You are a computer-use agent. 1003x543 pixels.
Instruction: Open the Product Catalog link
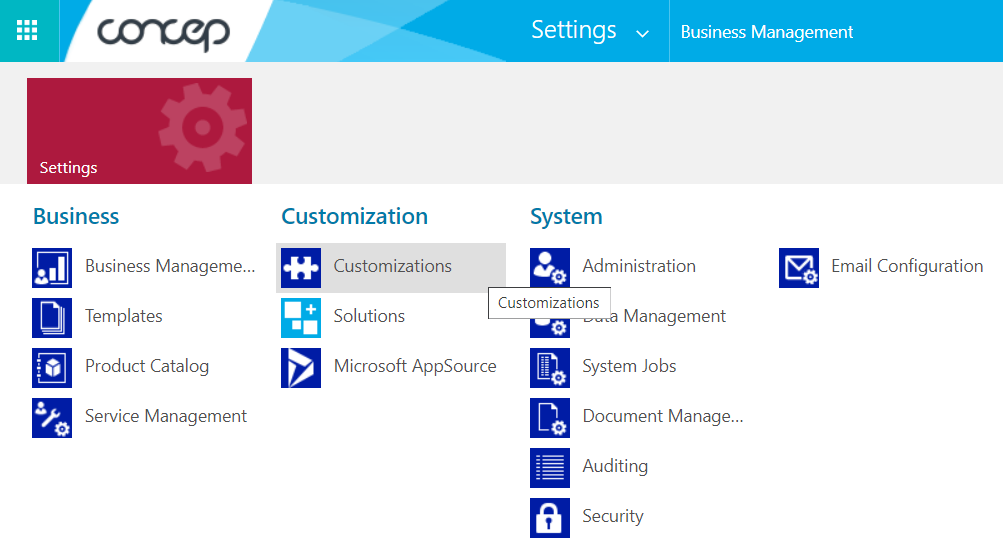click(147, 366)
